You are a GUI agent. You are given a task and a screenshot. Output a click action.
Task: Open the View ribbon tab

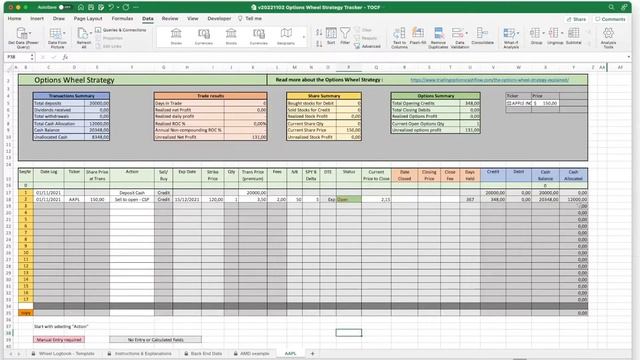tap(193, 19)
